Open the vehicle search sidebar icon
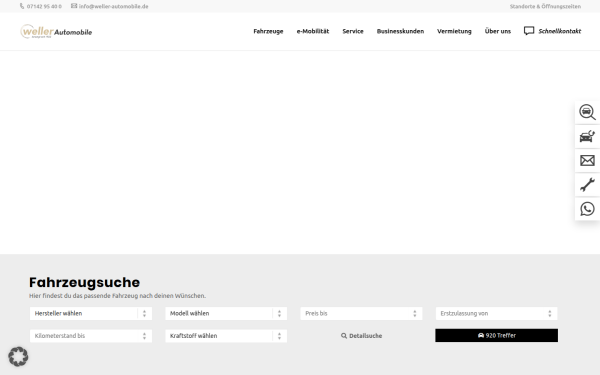This screenshot has width=600, height=375. click(x=587, y=112)
